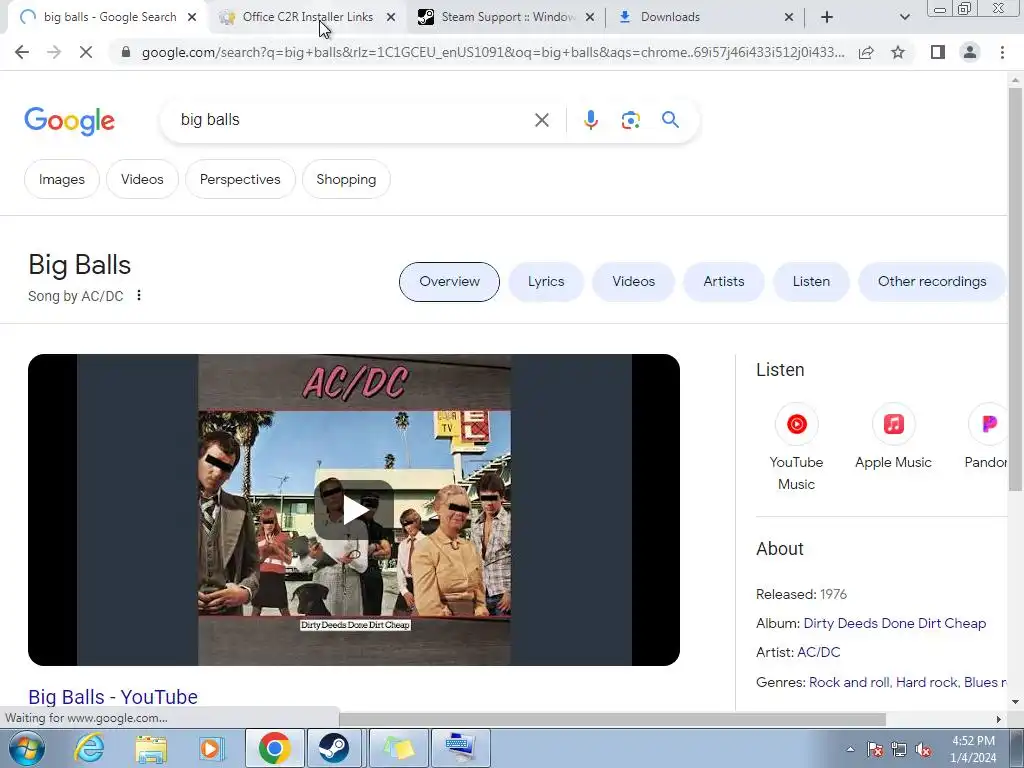Click the sticky notes taskbar icon

point(398,748)
